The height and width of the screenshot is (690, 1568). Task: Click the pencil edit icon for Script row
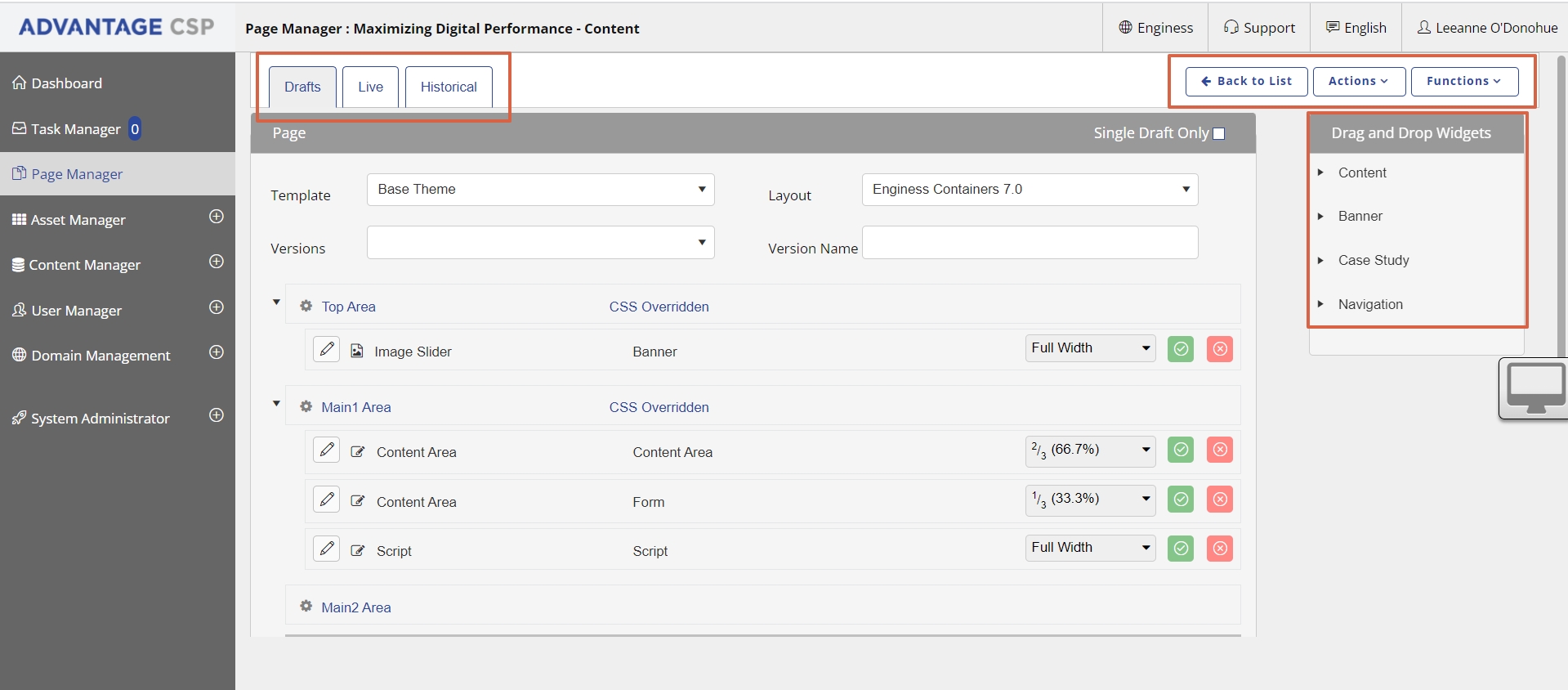pyautogui.click(x=327, y=549)
